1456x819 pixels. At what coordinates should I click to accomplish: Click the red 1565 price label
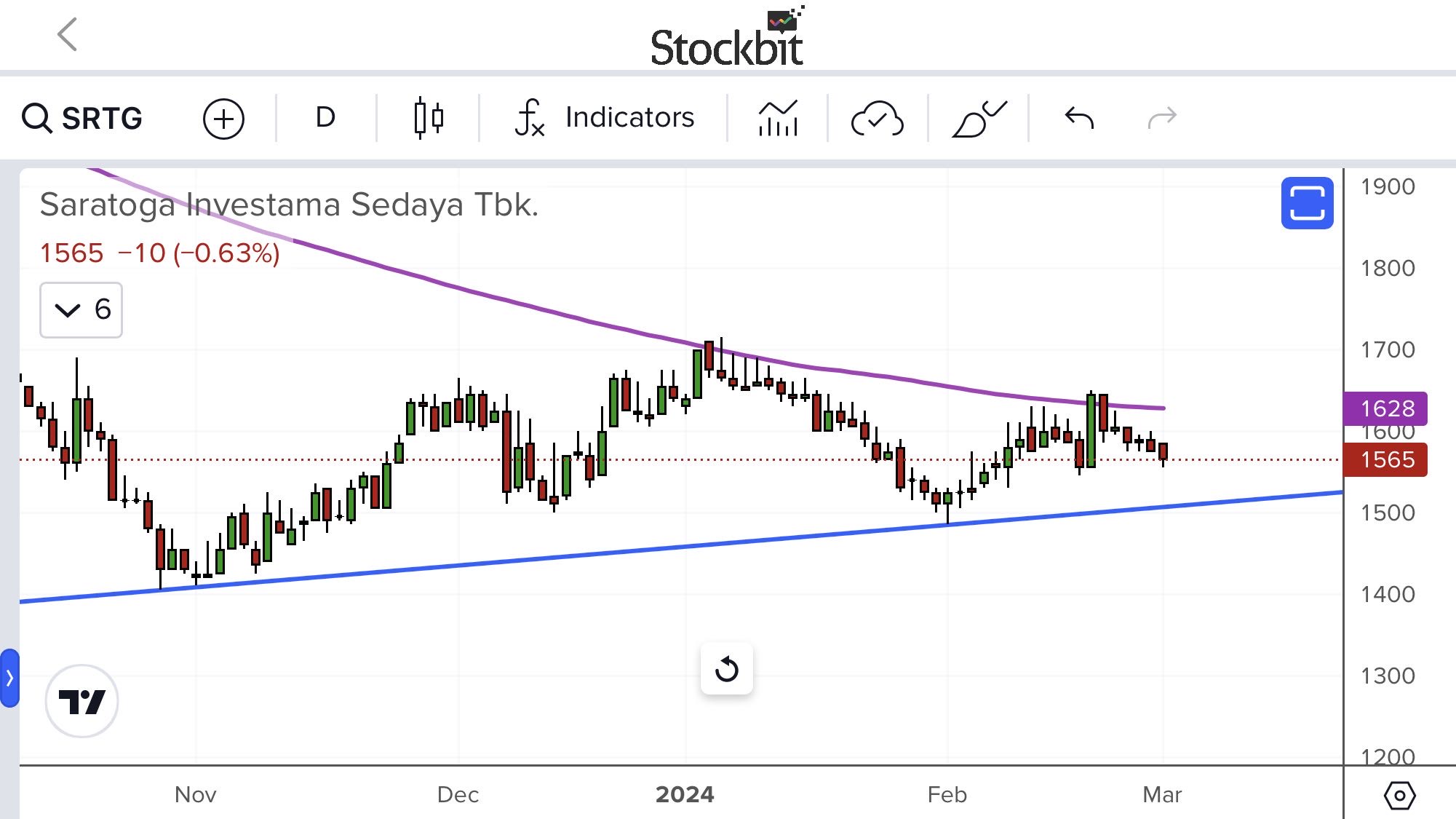[1385, 460]
